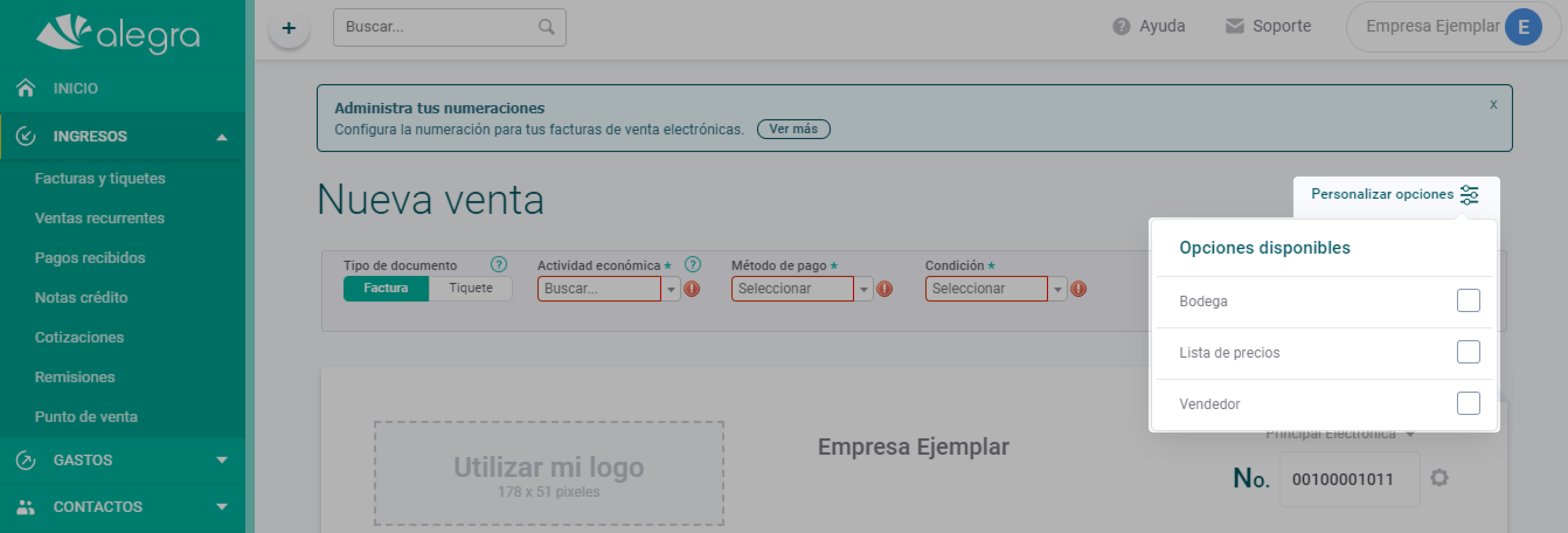Open Notas crédito

click(81, 297)
